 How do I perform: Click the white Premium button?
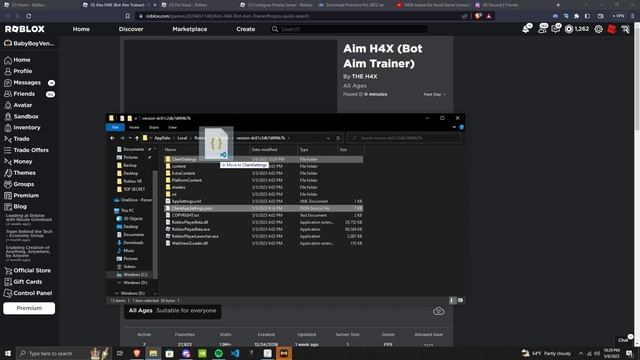point(29,308)
